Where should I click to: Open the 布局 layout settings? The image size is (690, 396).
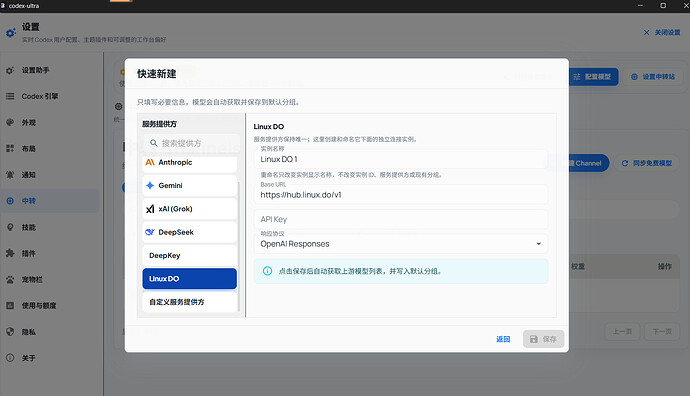click(50, 149)
